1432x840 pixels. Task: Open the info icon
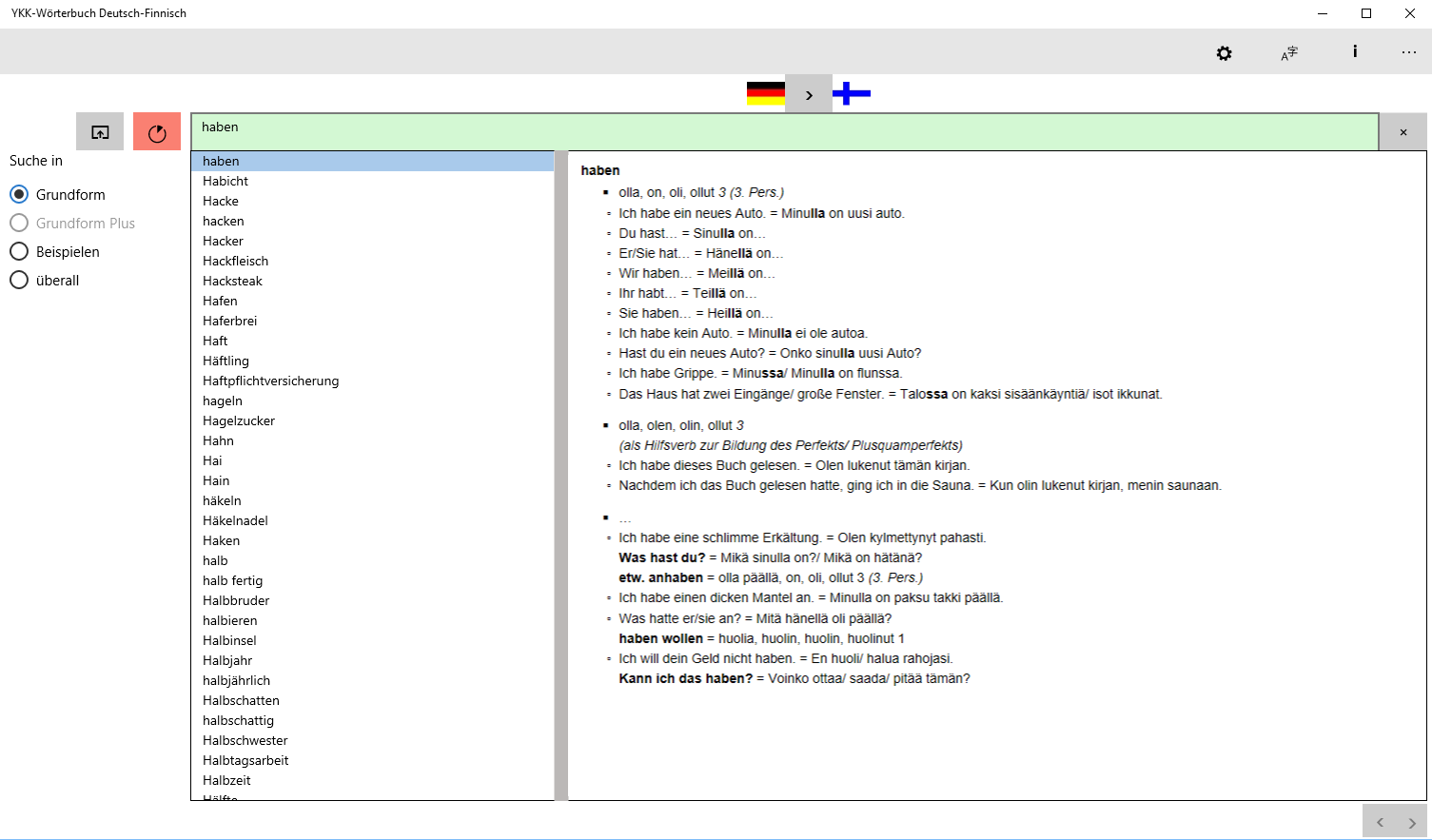[1355, 51]
